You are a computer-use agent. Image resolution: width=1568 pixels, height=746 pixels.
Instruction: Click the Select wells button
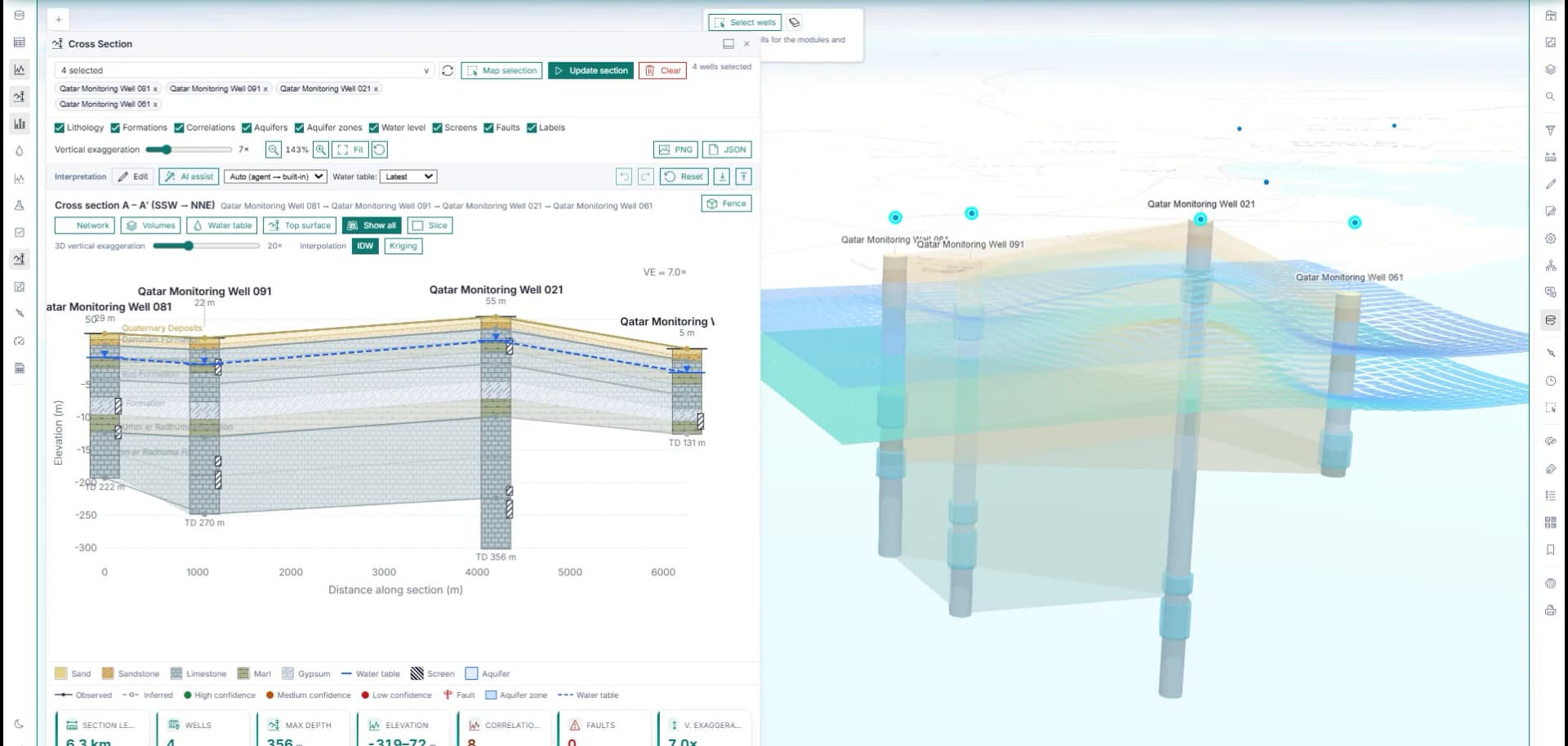coord(745,23)
